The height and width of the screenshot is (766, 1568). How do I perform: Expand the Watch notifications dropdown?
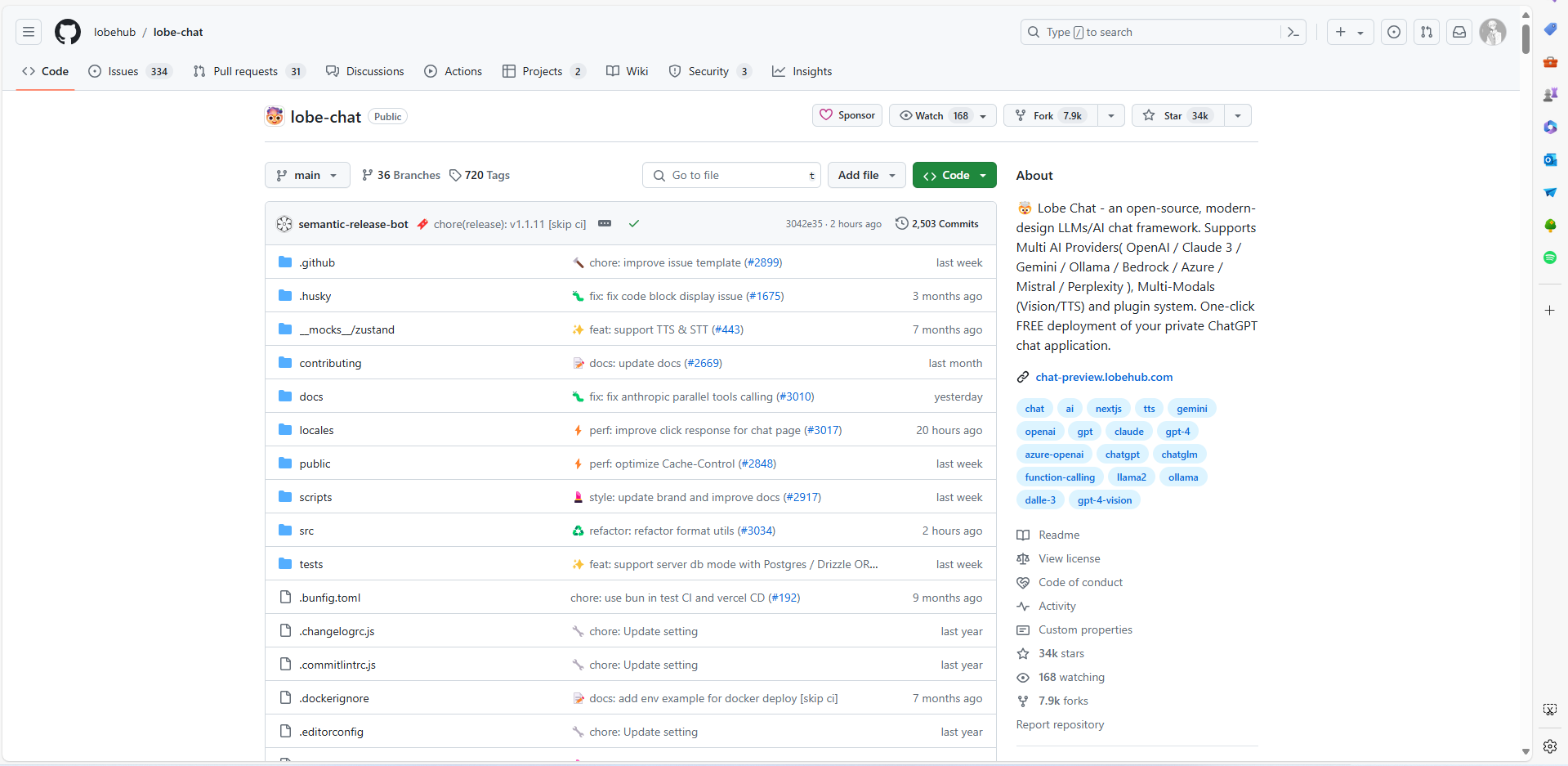[943, 115]
